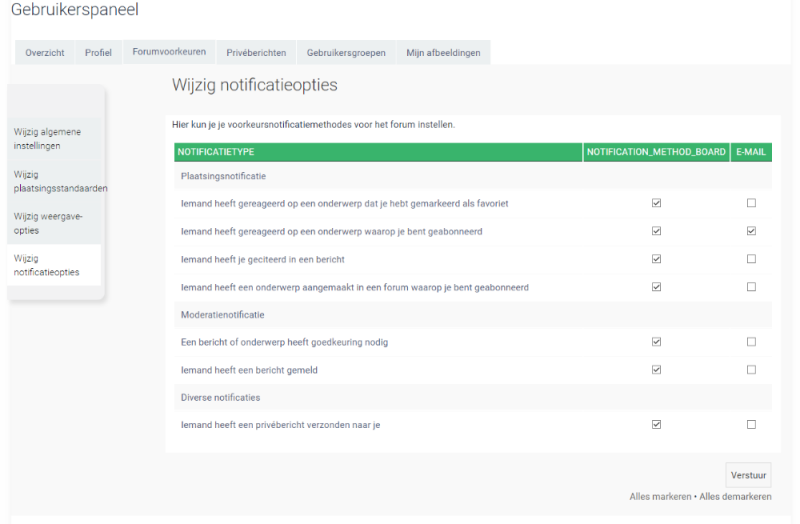Open the Mijn afbeeldingen tab
This screenshot has width=800, height=524.
pos(443,53)
